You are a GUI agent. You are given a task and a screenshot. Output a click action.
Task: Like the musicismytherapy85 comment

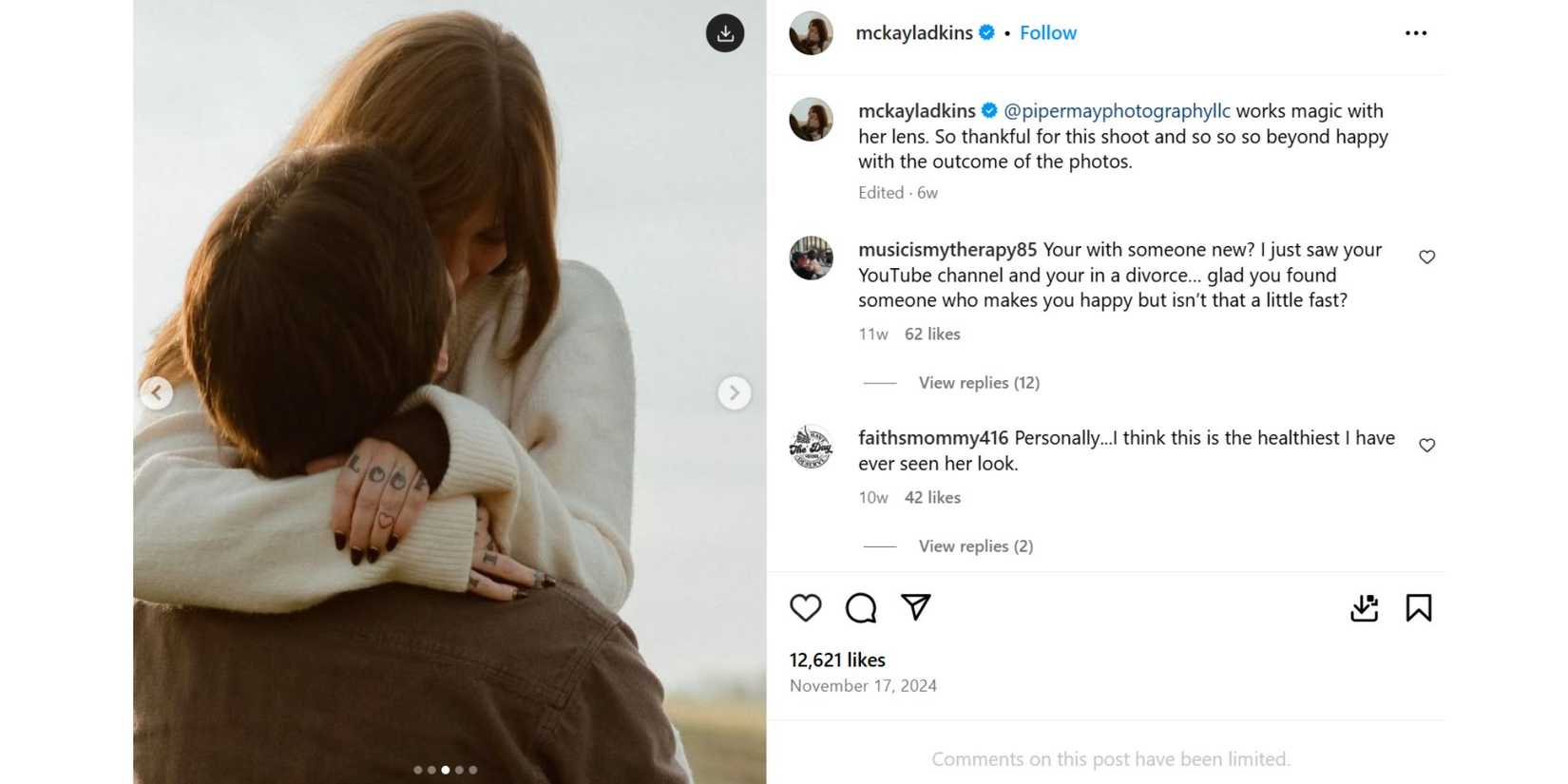[x=1426, y=257]
